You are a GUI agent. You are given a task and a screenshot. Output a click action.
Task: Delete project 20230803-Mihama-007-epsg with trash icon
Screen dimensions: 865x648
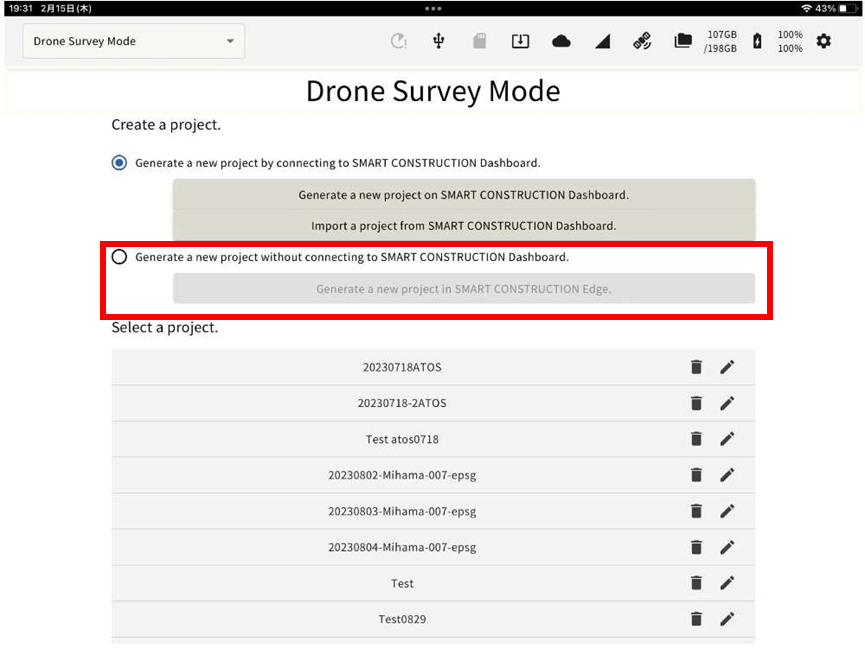click(696, 511)
